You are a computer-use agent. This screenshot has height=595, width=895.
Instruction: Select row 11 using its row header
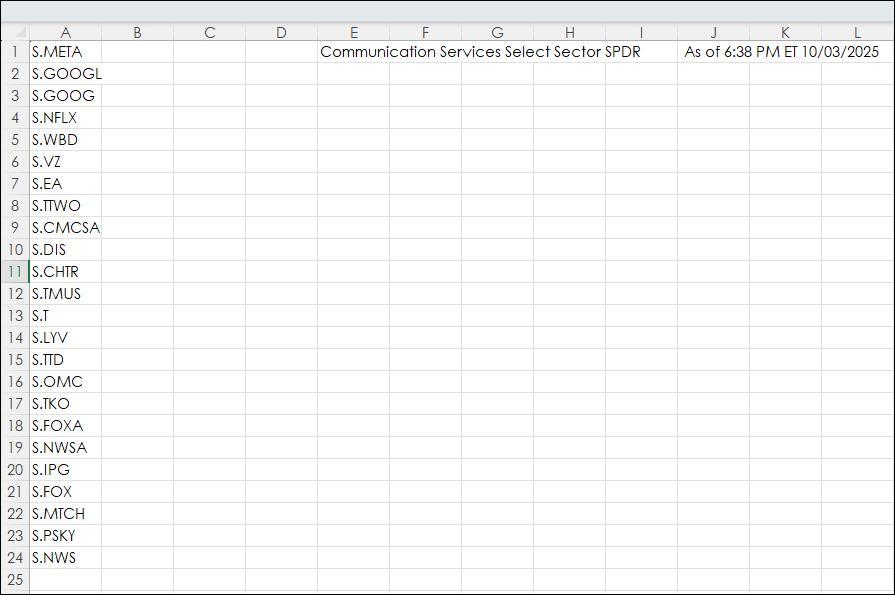15,272
